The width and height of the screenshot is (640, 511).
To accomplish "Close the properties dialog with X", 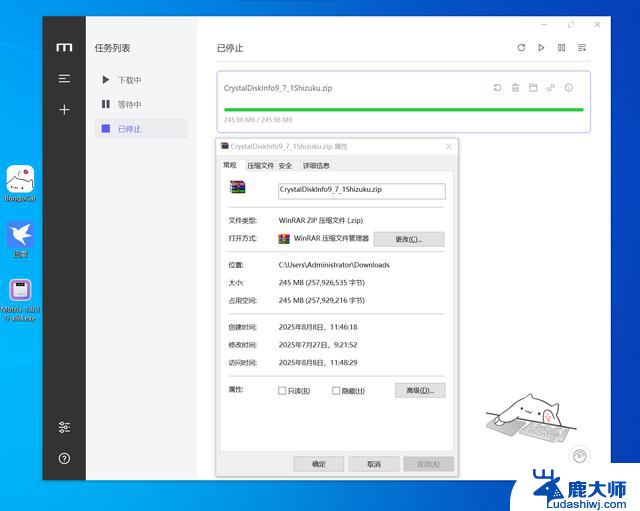I will click(449, 146).
